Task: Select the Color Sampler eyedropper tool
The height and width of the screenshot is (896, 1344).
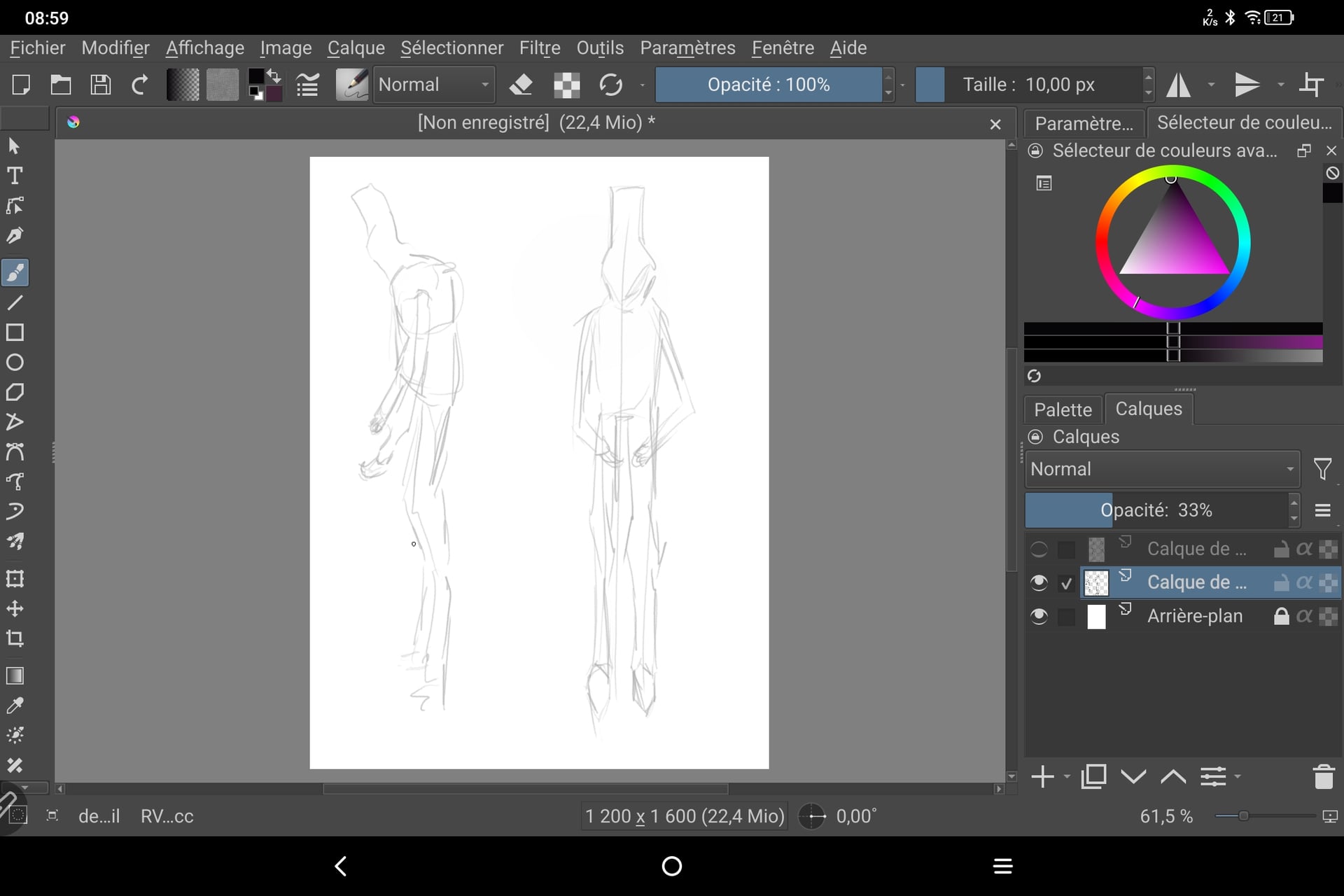Action: click(15, 706)
